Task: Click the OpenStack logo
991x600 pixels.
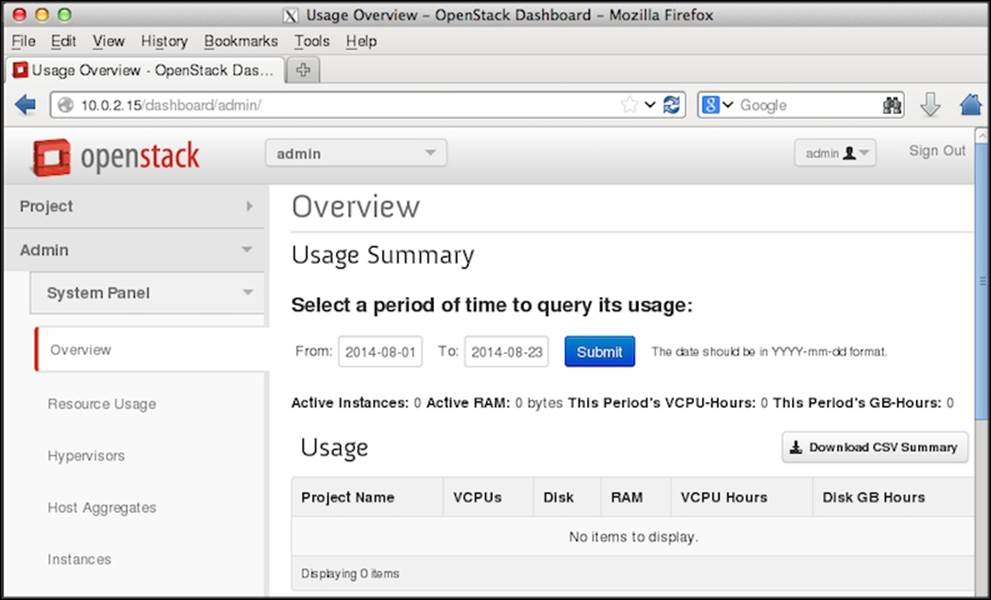Action: click(115, 157)
